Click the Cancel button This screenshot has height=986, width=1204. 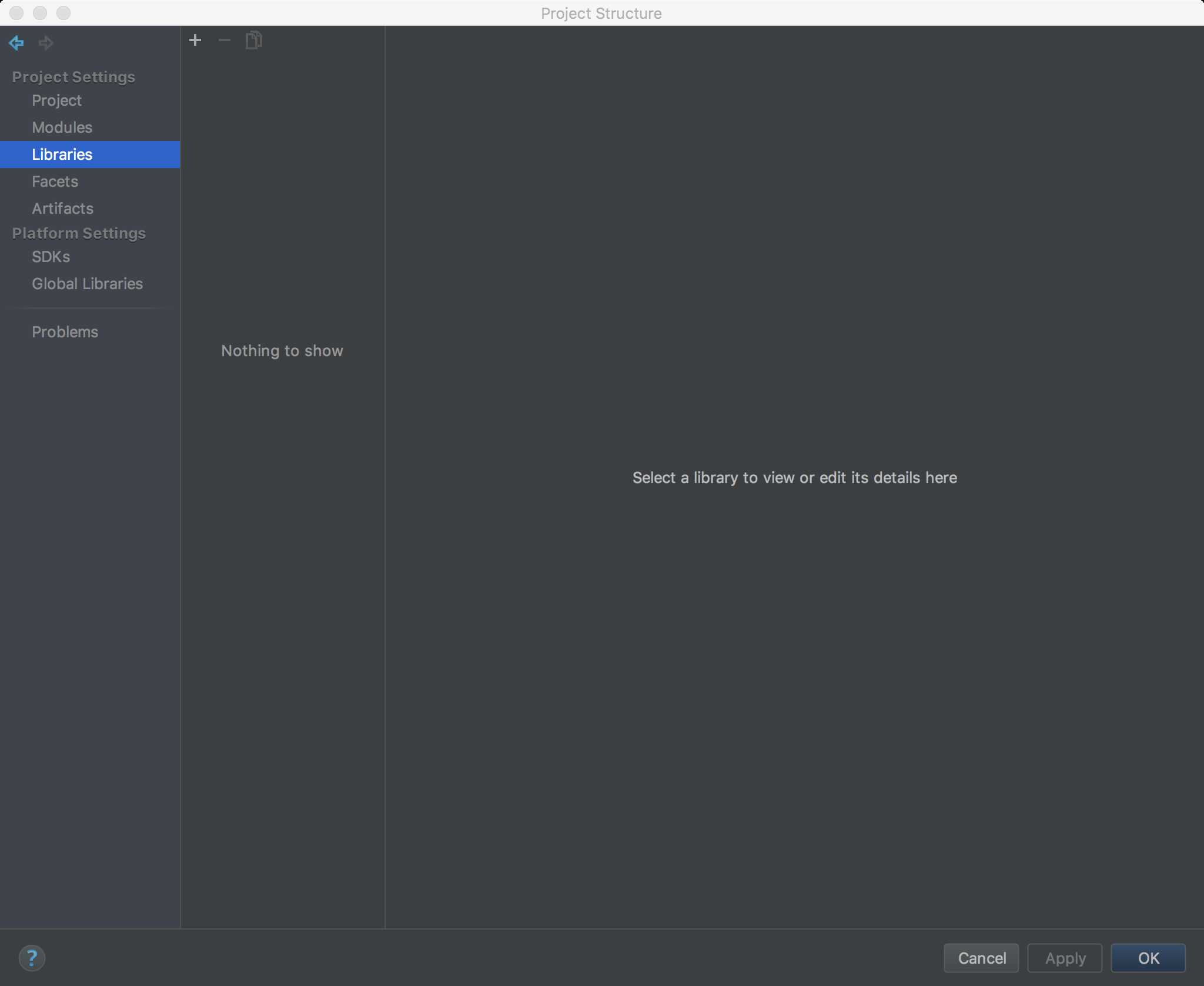(981, 957)
